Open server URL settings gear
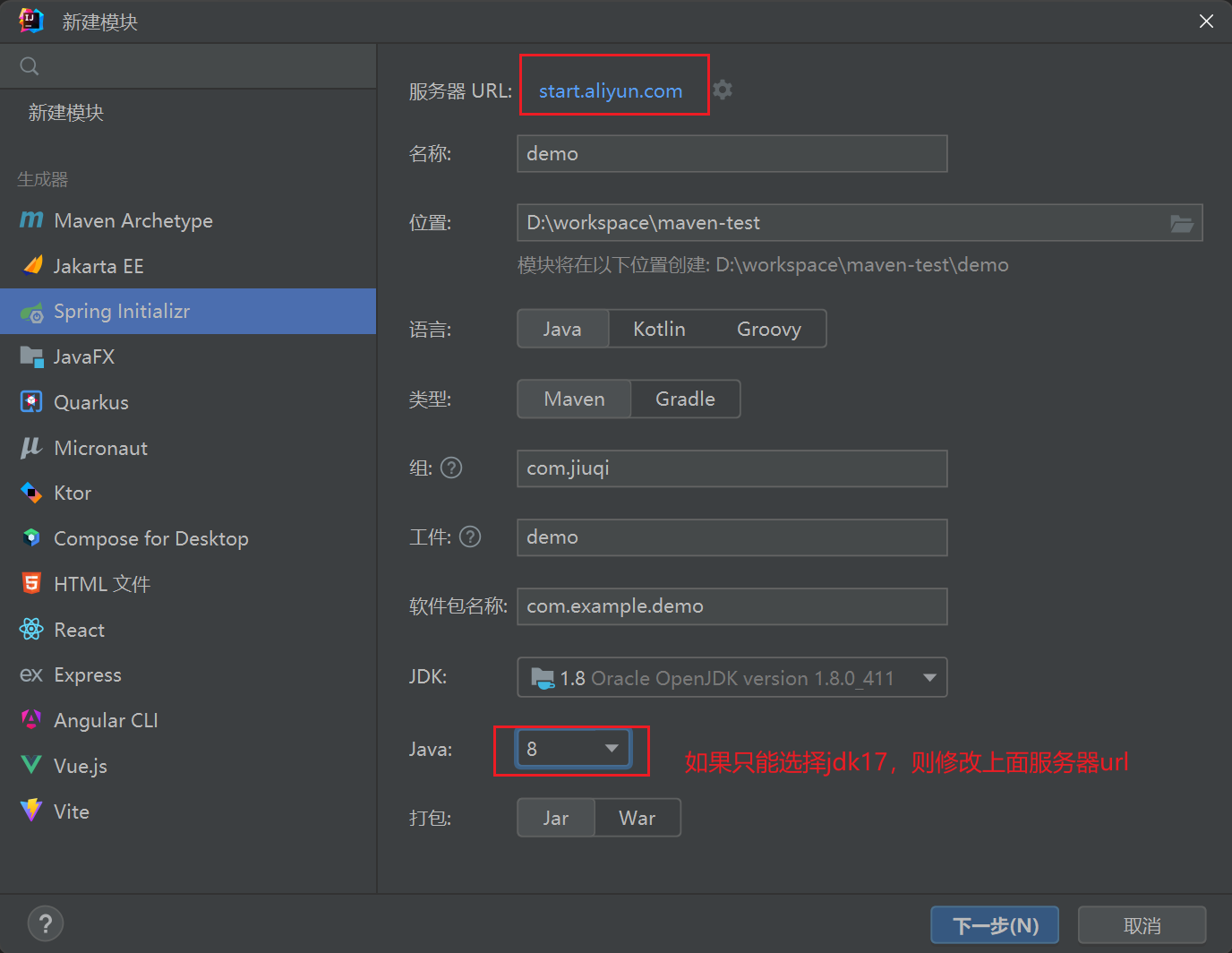The width and height of the screenshot is (1232, 953). [723, 90]
